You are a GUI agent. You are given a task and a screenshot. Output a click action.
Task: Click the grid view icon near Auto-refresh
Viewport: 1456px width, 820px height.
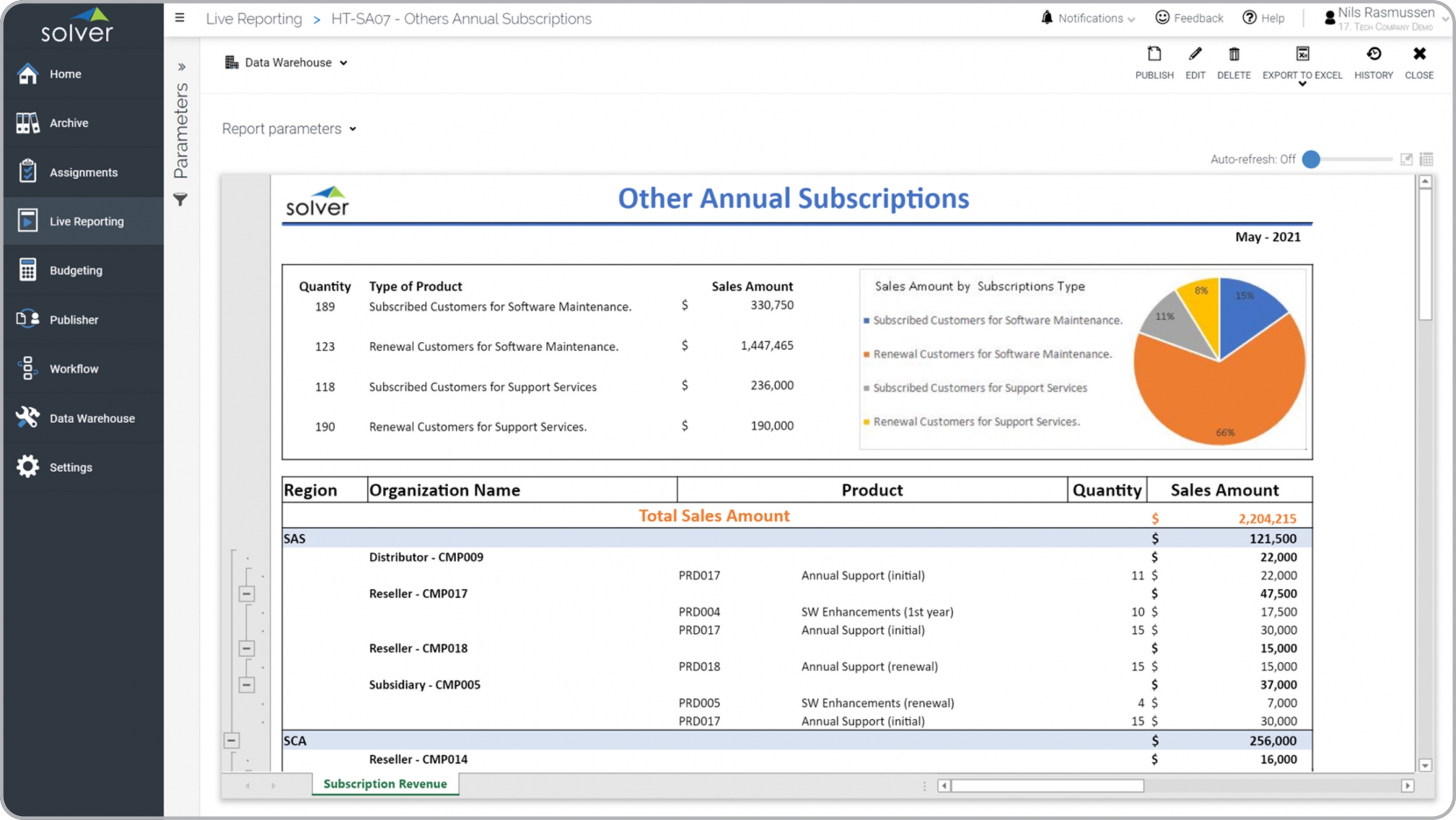coord(1426,159)
